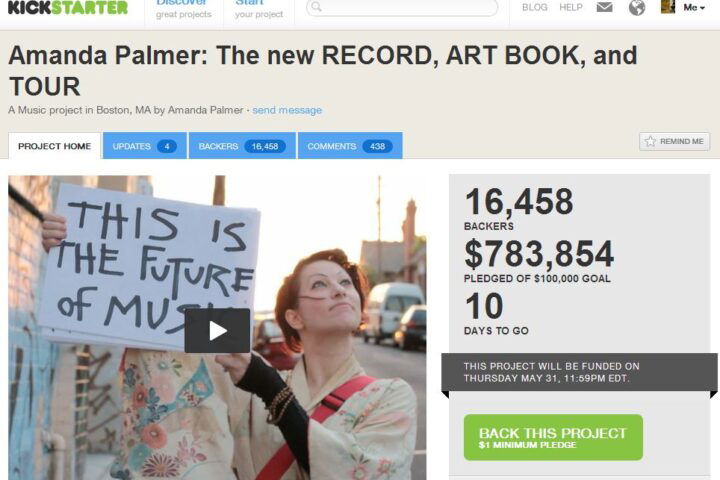Click the star icon on Remind Me
Image resolution: width=720 pixels, height=480 pixels.
coord(650,141)
